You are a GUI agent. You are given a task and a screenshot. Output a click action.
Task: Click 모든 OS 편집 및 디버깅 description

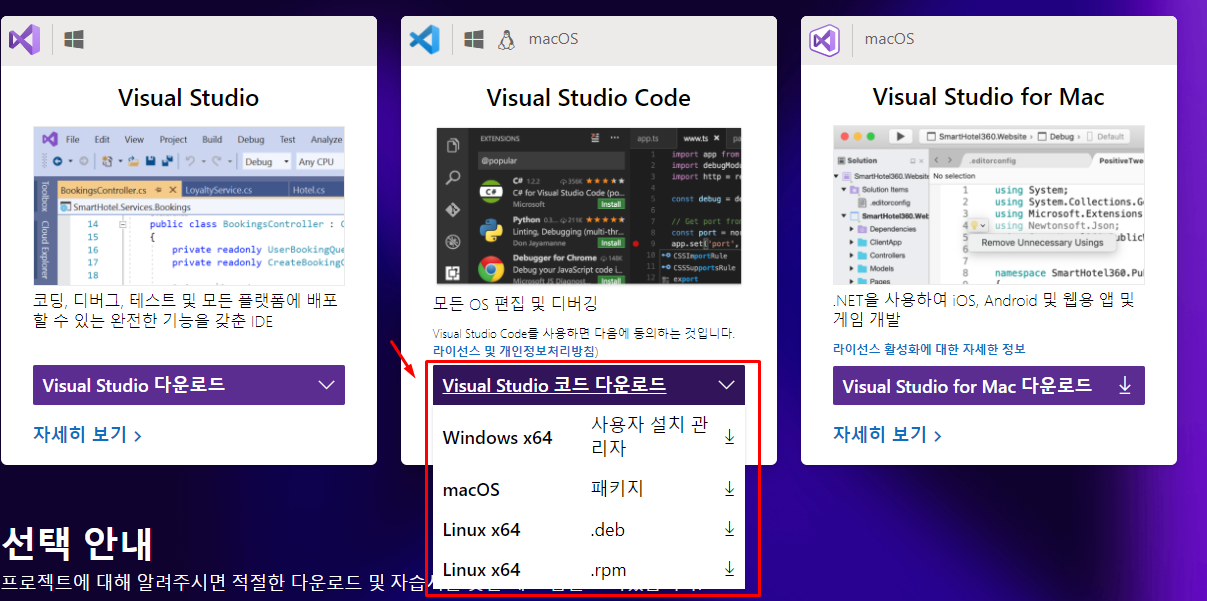click(x=515, y=303)
